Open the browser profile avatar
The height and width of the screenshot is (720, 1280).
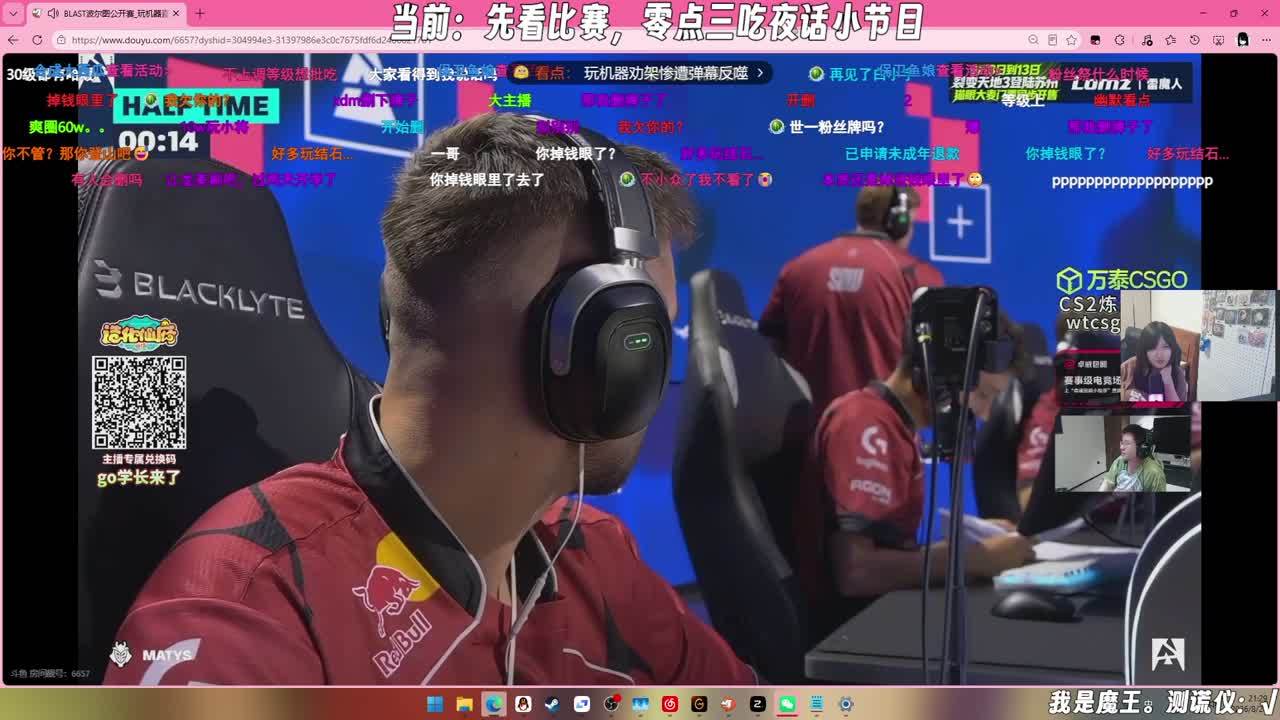click(x=1242, y=40)
